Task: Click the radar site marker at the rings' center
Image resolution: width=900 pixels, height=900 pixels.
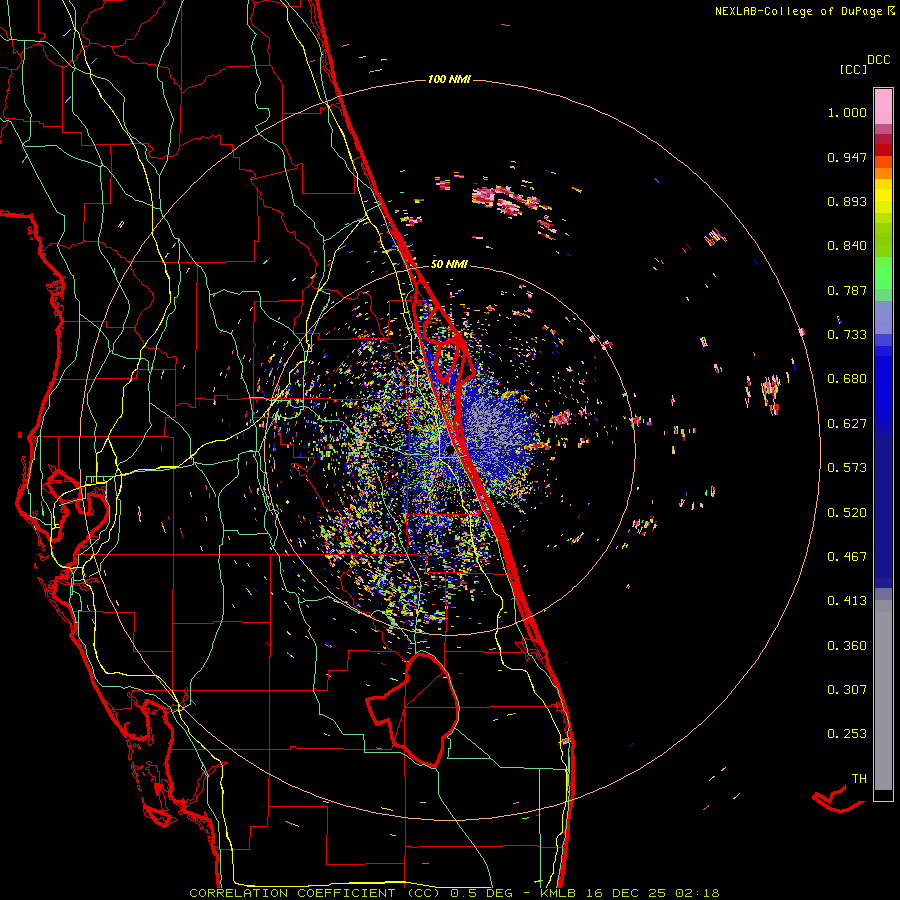Action: pos(449,451)
